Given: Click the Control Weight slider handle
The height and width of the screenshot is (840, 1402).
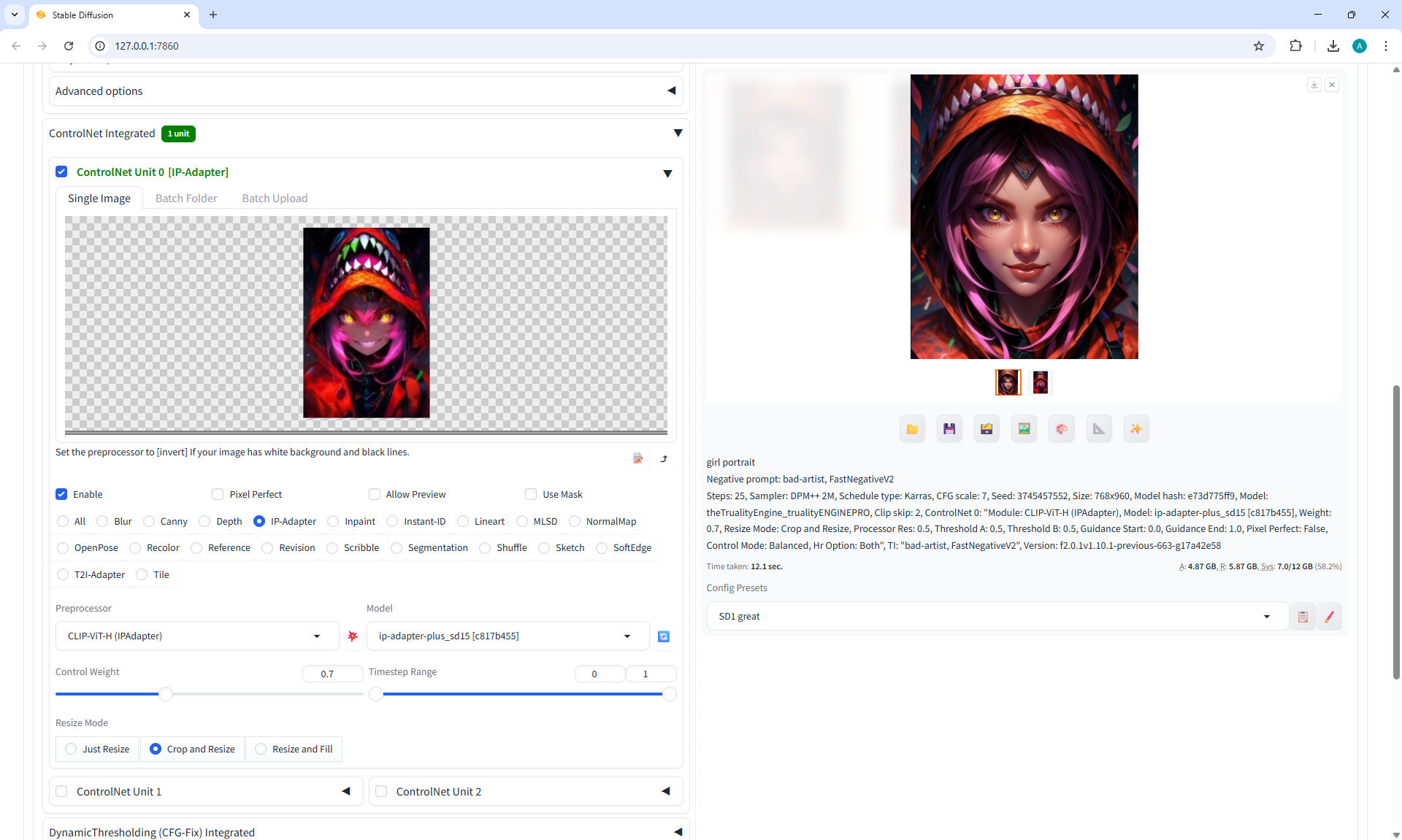Looking at the screenshot, I should pos(166,694).
